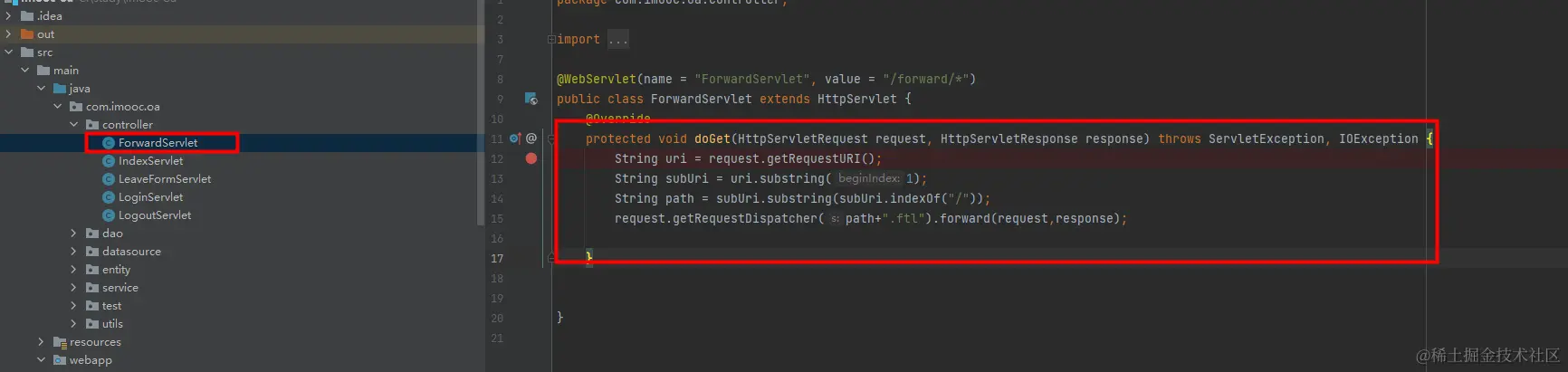Click the @Override annotation

click(618, 119)
